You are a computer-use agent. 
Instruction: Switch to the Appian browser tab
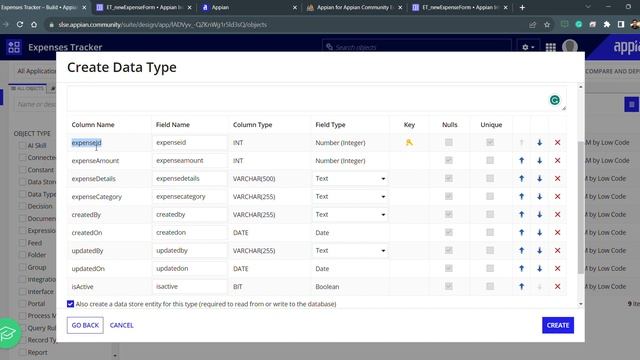pos(249,7)
